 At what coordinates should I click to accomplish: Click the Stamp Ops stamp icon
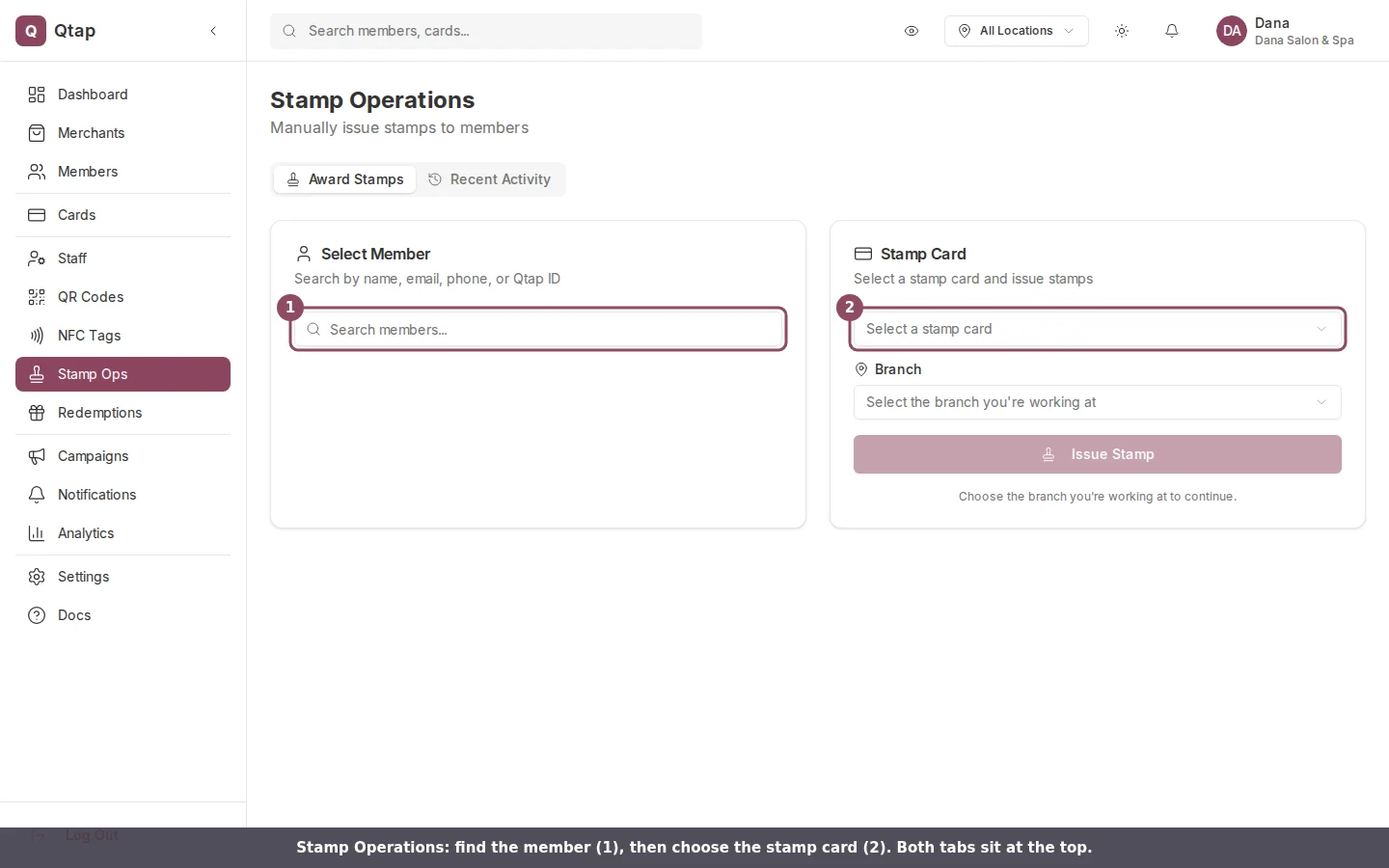[x=37, y=374]
